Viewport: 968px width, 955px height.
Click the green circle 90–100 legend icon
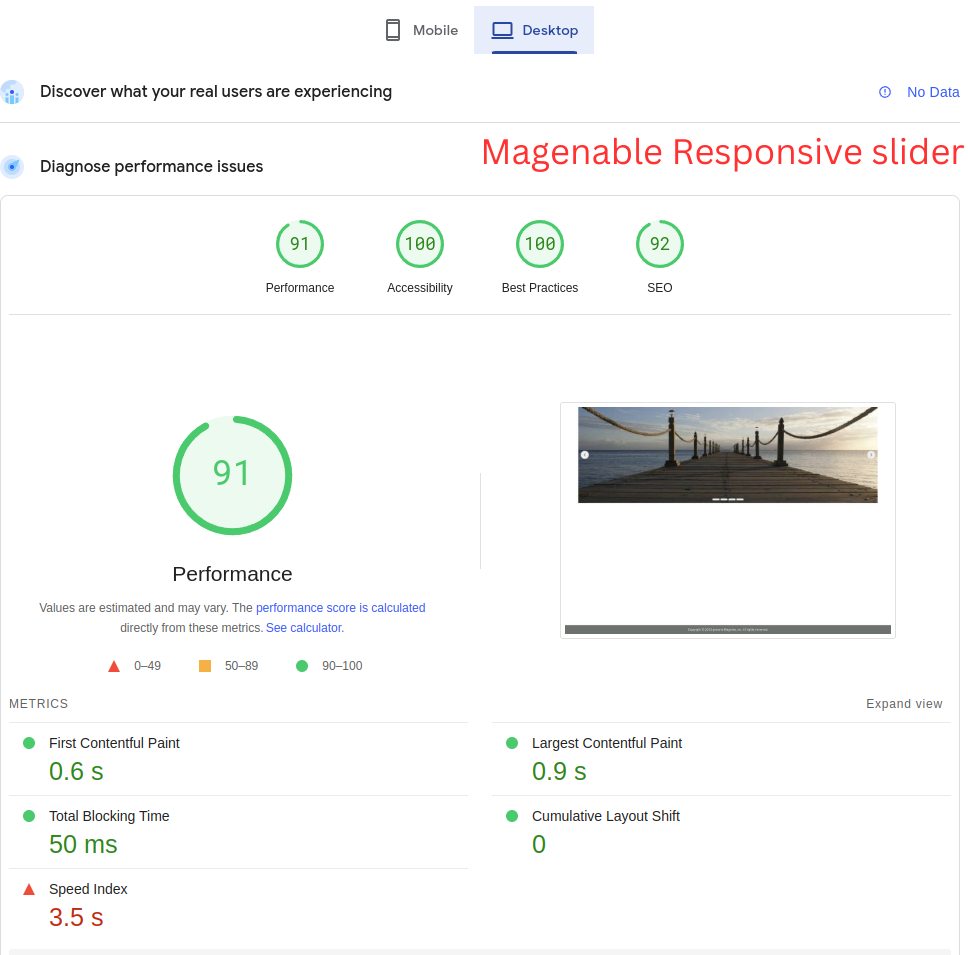coord(302,665)
